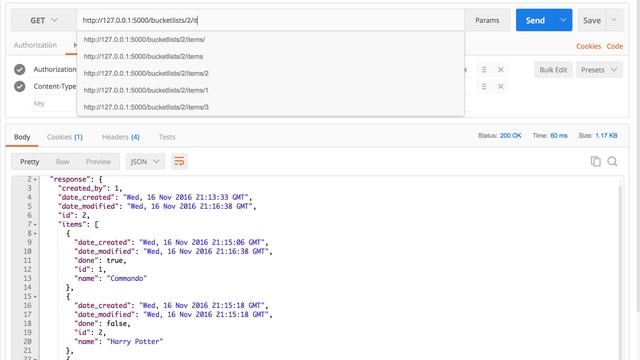
Task: Toggle line wrap icon in response
Action: [179, 162]
